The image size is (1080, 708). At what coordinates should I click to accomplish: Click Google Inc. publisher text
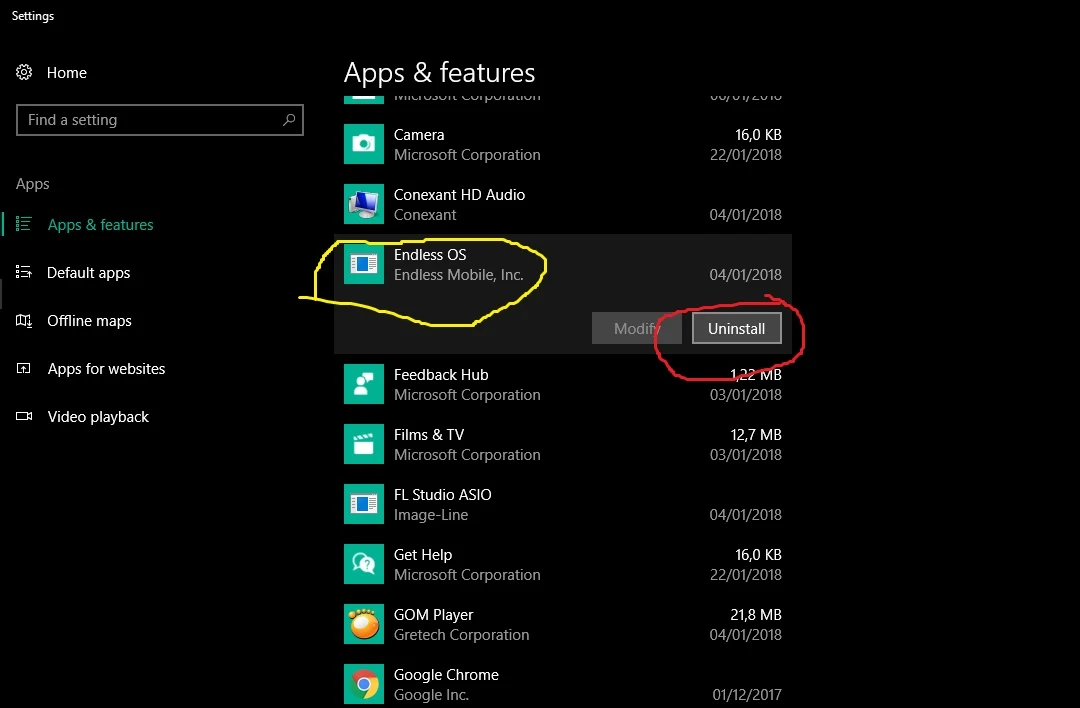coord(430,695)
